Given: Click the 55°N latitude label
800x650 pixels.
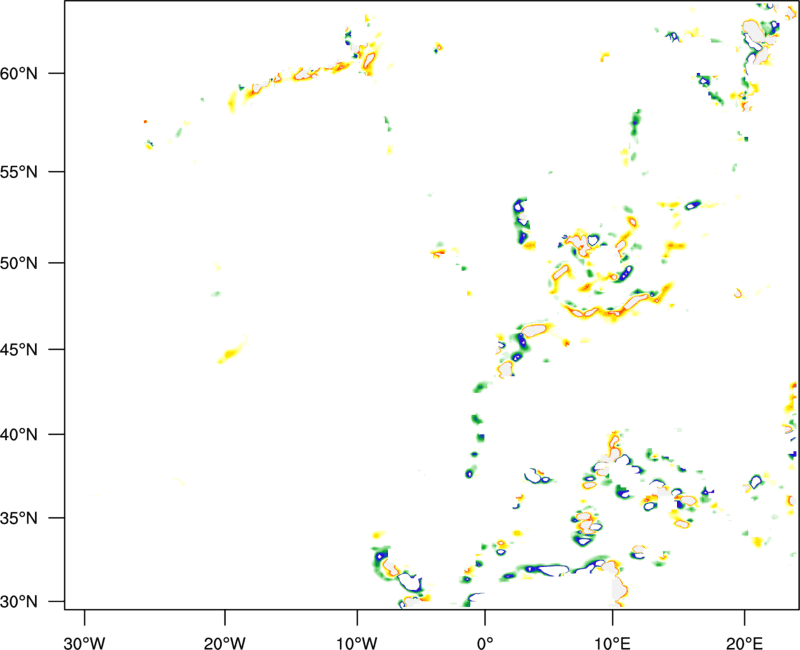Looking at the screenshot, I should (x=19, y=172).
